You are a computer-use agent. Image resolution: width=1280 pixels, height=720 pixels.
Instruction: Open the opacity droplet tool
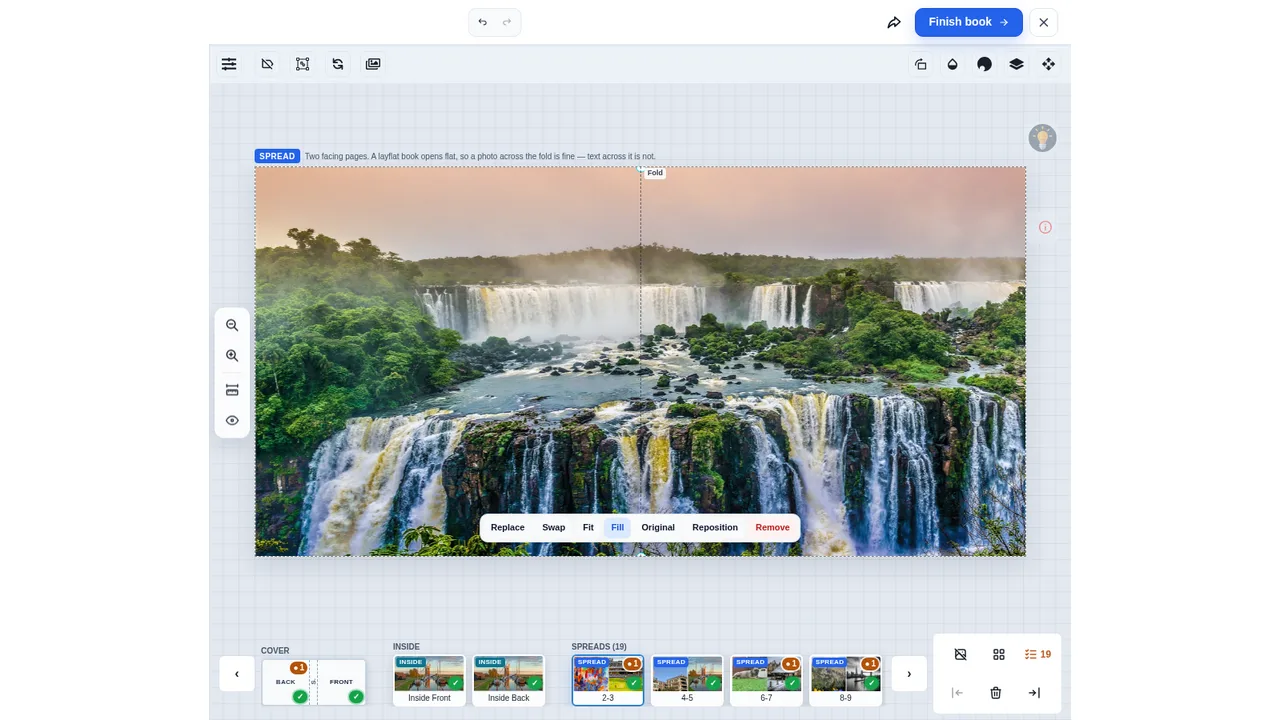(953, 64)
